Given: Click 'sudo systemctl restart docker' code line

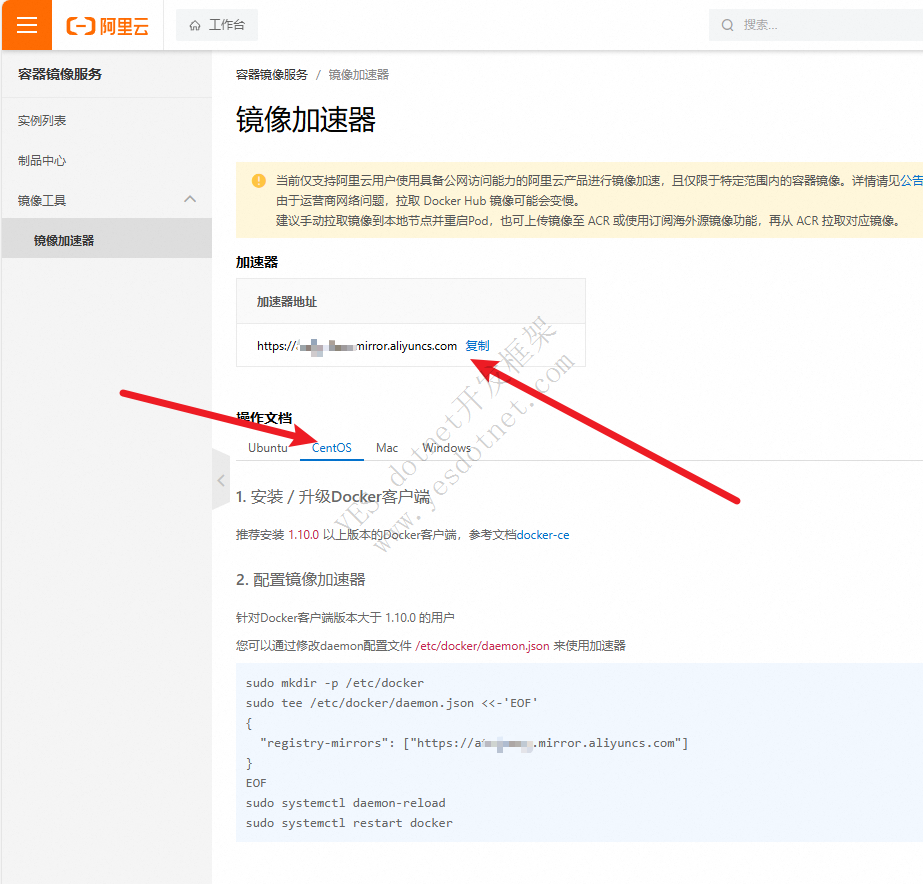Looking at the screenshot, I should point(349,823).
